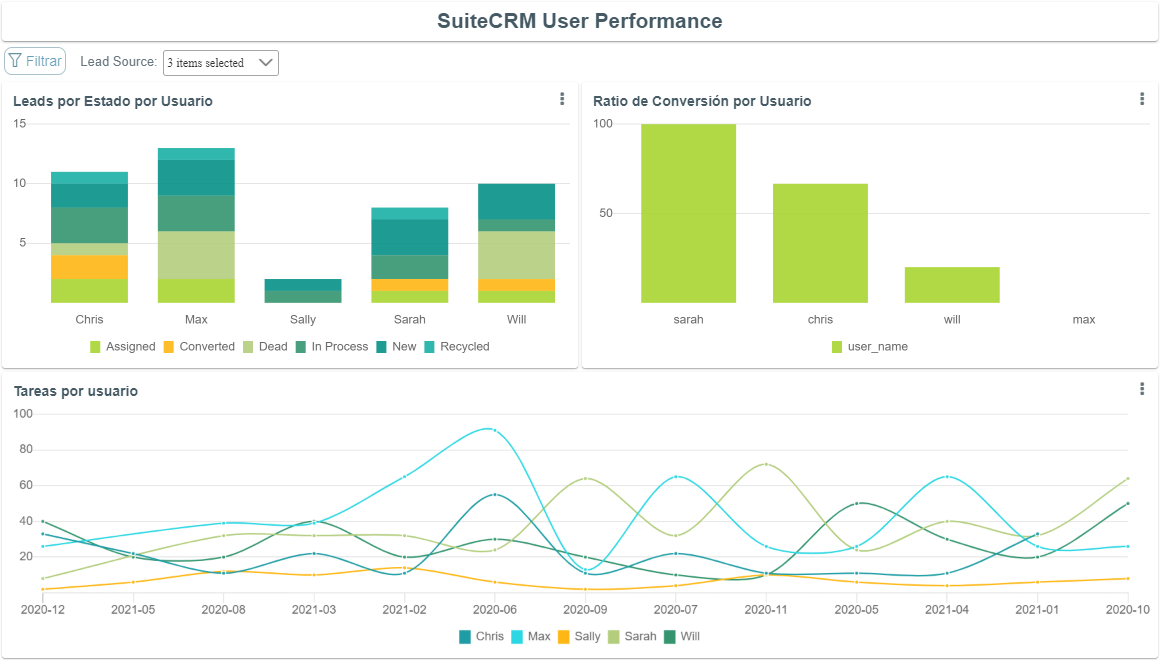Click the sarah conversion ratio bar
The image size is (1160, 660).
click(x=688, y=213)
